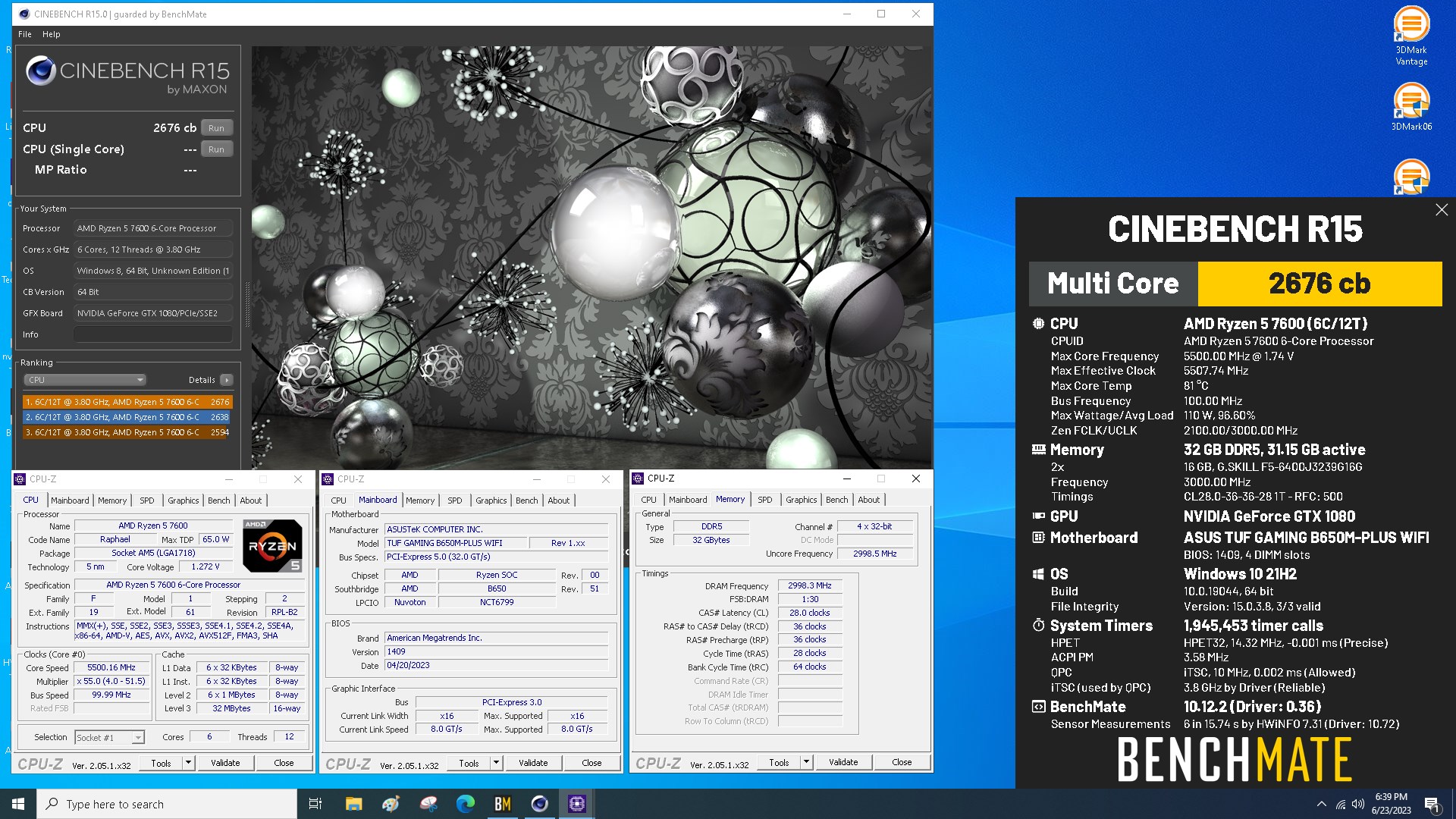
Task: Open Task View on the taskbar
Action: click(315, 804)
